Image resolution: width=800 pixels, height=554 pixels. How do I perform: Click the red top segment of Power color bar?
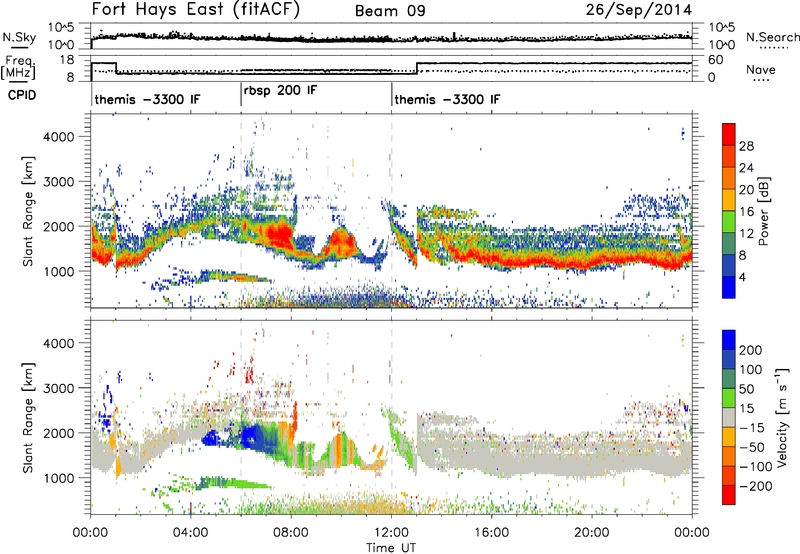tap(729, 135)
